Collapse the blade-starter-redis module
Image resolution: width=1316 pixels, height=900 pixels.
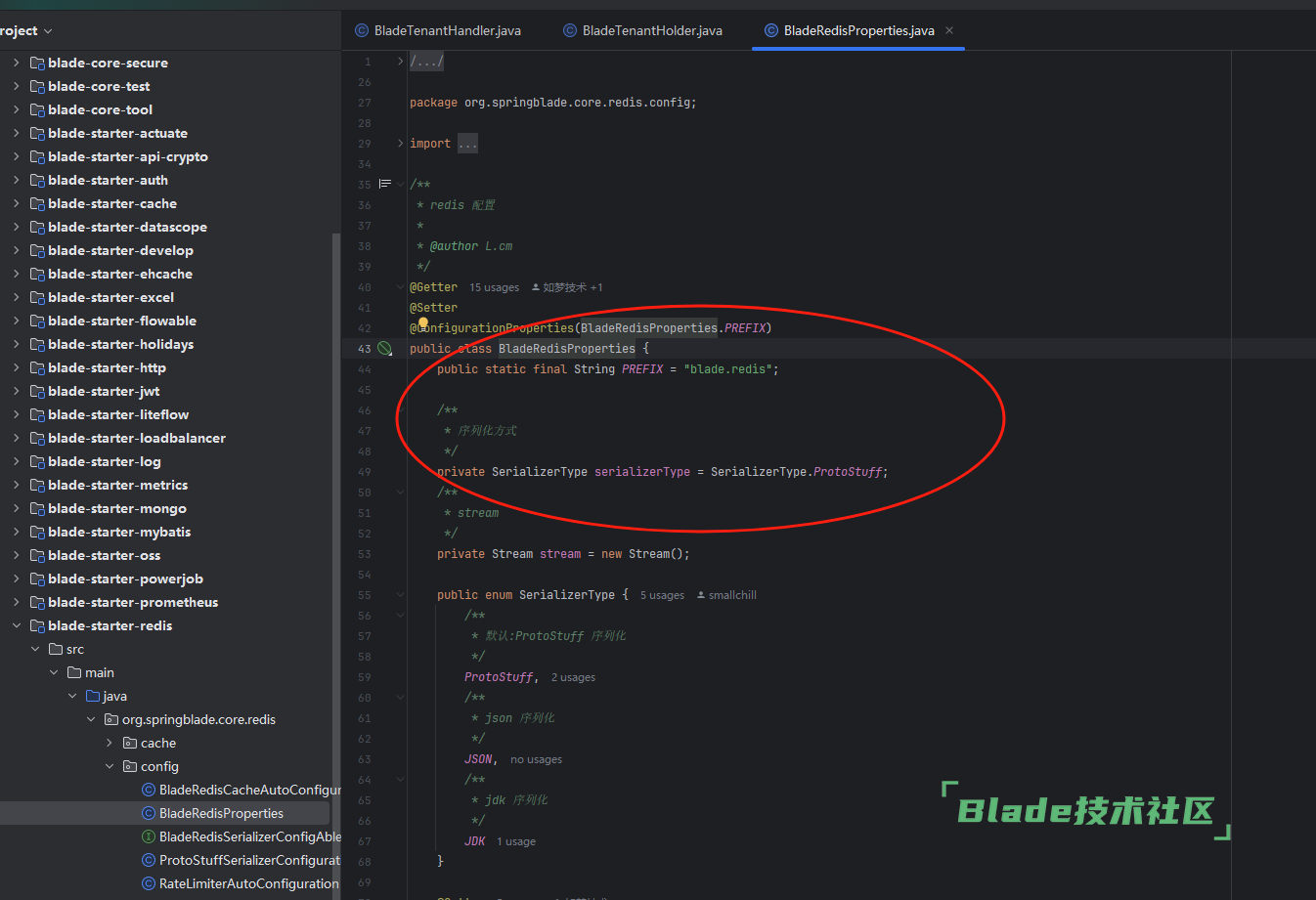[x=17, y=625]
